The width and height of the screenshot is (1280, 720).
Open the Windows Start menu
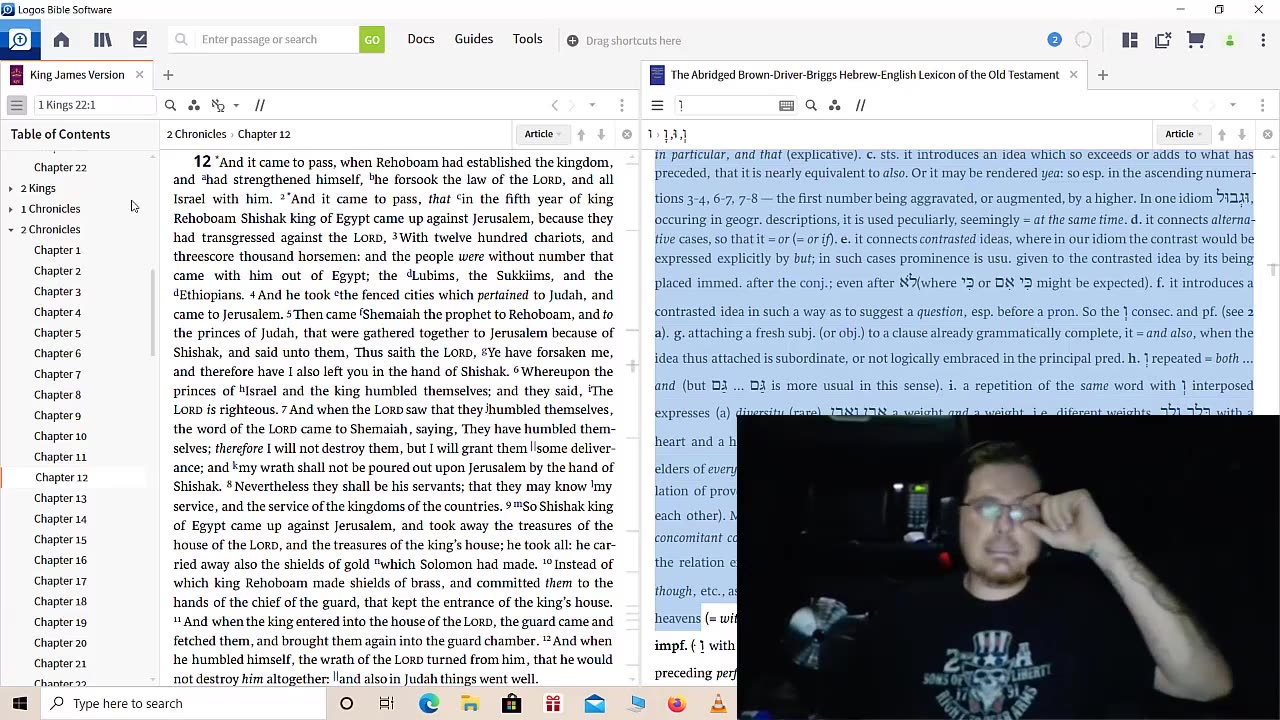pos(20,703)
